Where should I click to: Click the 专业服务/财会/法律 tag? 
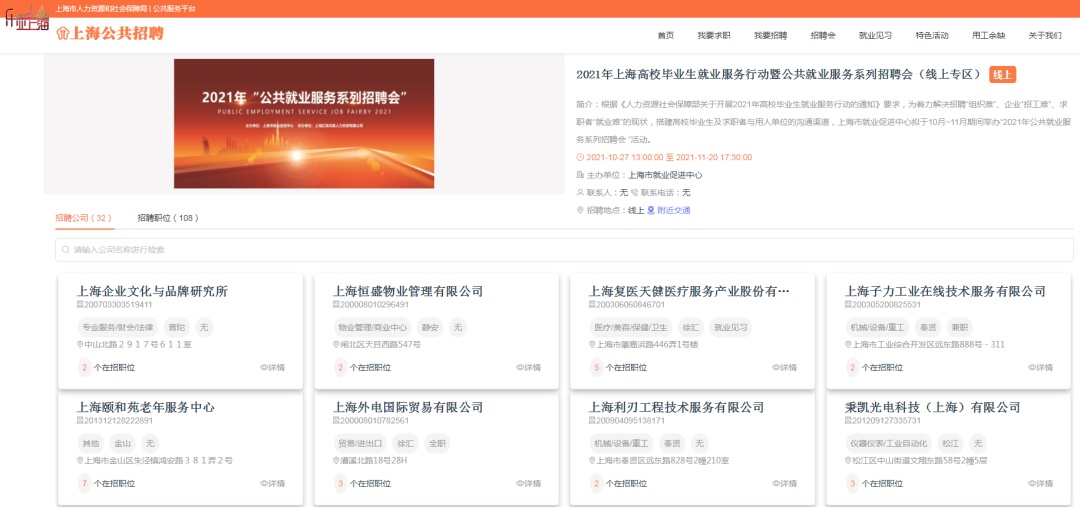[x=118, y=327]
